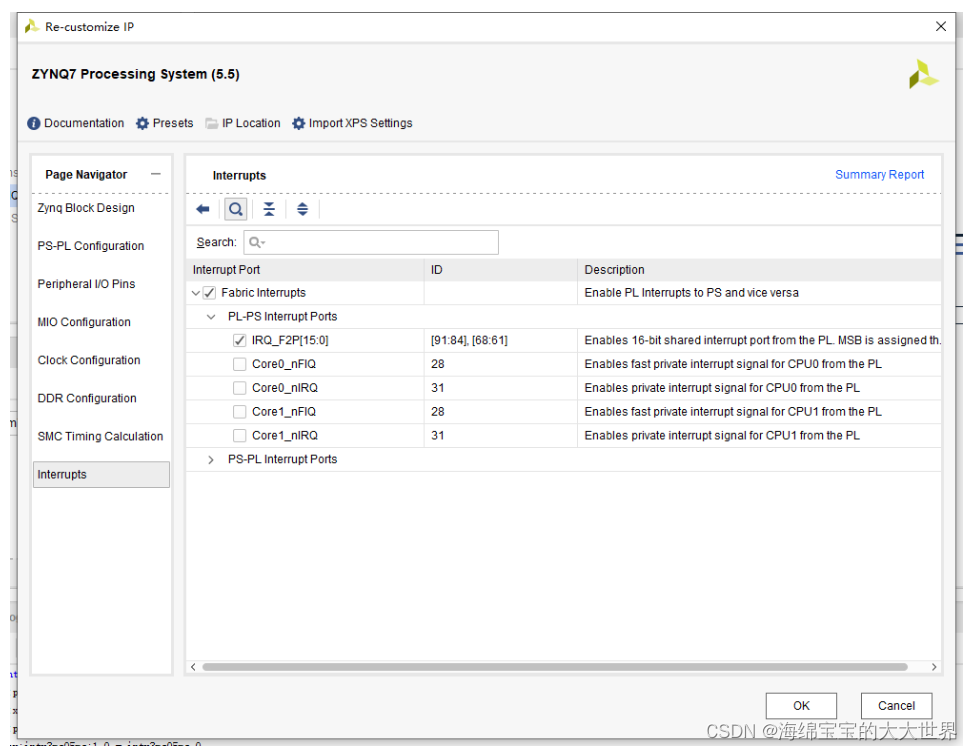Select 'Enable PL Interrupts to PS' description
972x750 pixels.
coord(691,293)
